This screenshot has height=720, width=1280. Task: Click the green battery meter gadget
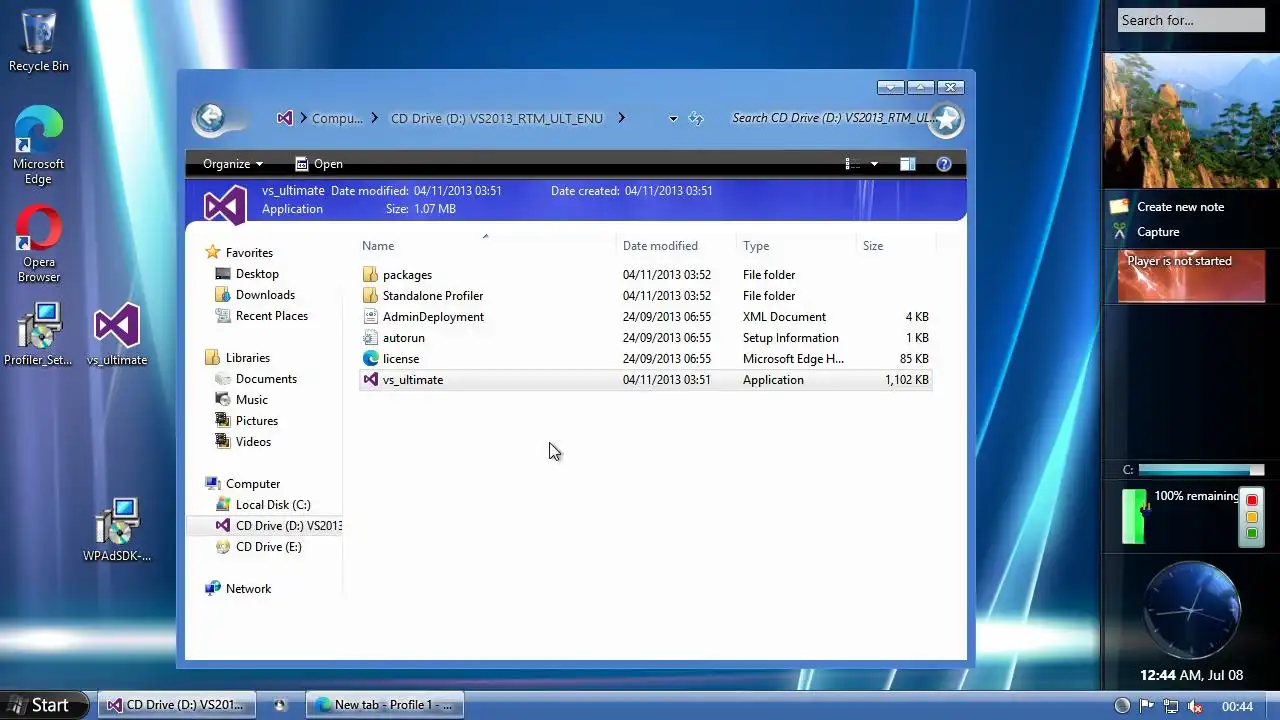click(1134, 516)
